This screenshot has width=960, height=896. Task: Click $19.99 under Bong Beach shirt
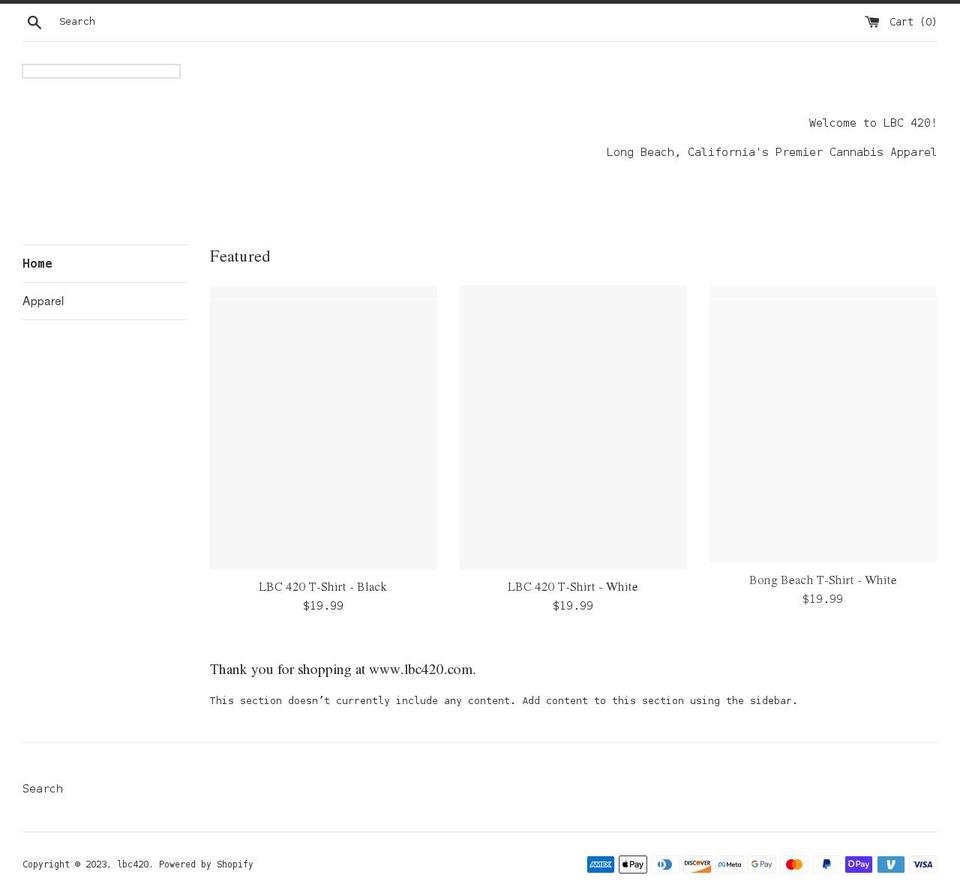click(x=823, y=599)
